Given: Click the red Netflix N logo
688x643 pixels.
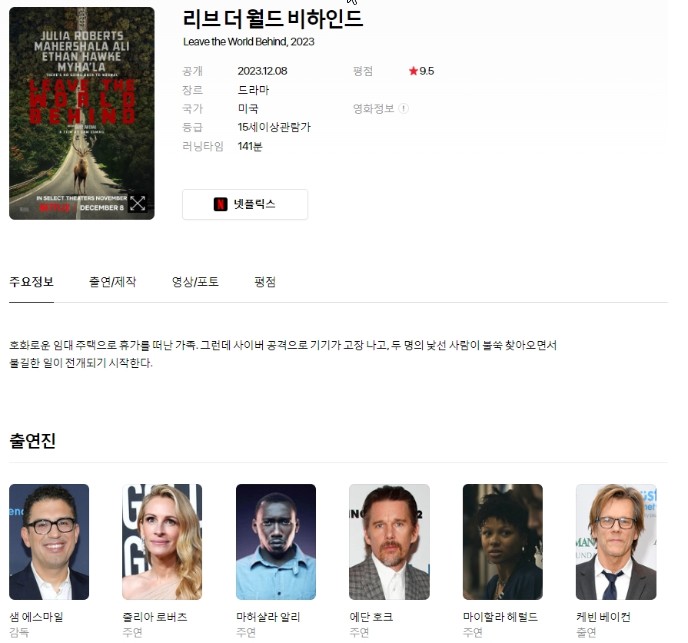Looking at the screenshot, I should 220,205.
